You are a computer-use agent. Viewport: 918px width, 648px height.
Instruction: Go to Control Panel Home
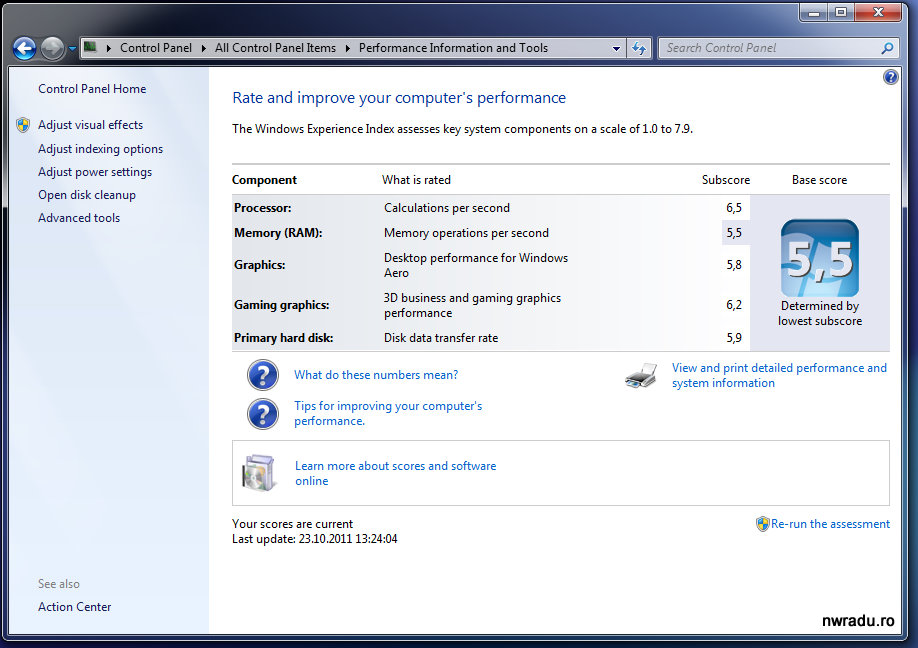coord(92,89)
